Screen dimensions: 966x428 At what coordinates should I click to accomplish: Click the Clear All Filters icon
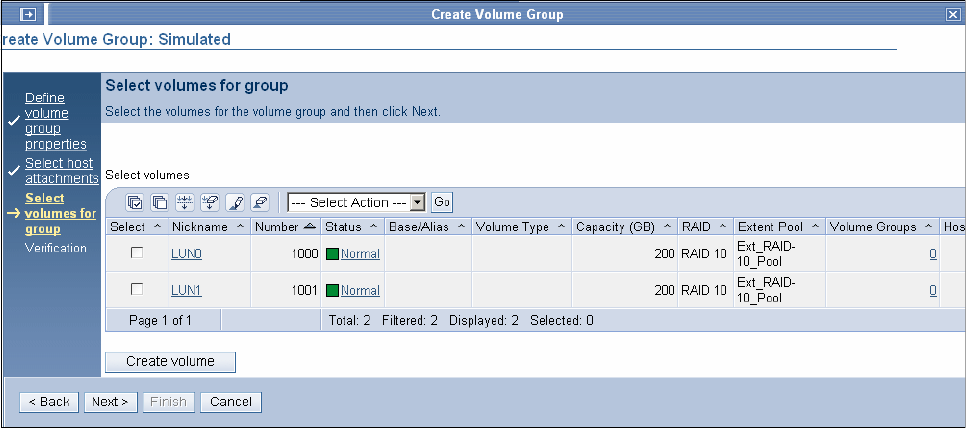tap(210, 202)
